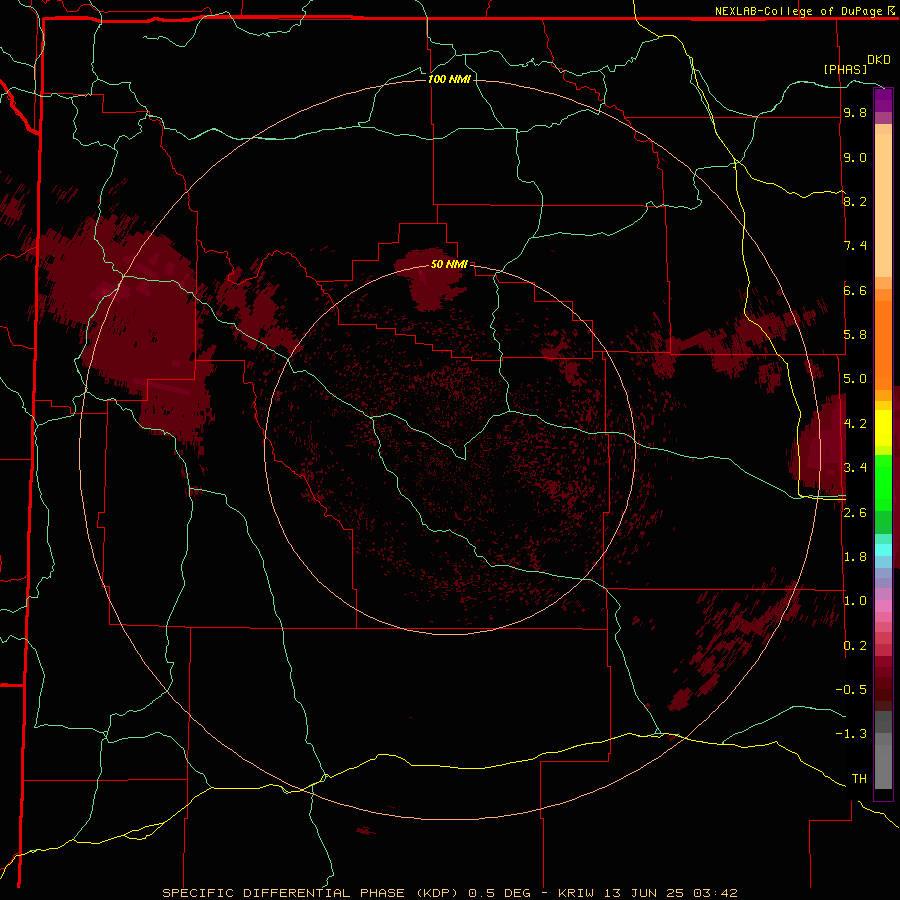Click the yellow segment of the color bar

point(883,428)
